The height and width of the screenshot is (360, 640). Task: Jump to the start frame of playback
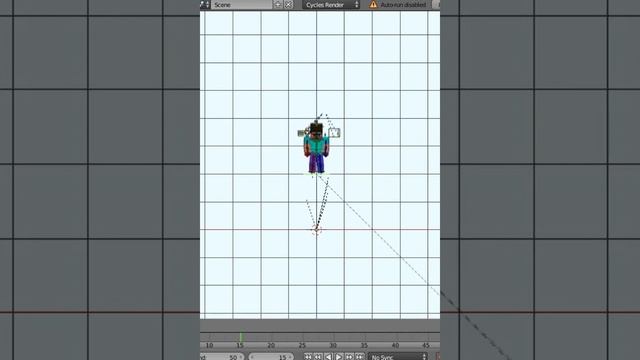pyautogui.click(x=308, y=357)
